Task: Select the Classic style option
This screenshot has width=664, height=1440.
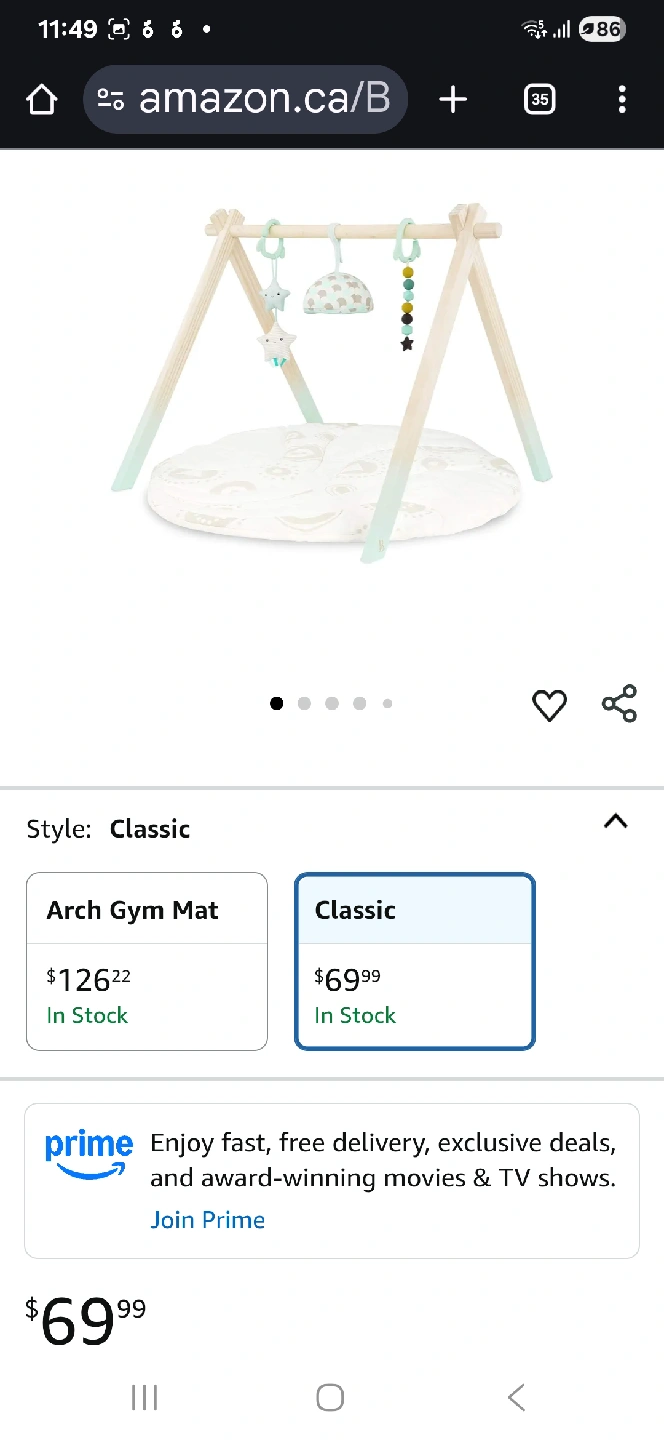Action: point(415,961)
